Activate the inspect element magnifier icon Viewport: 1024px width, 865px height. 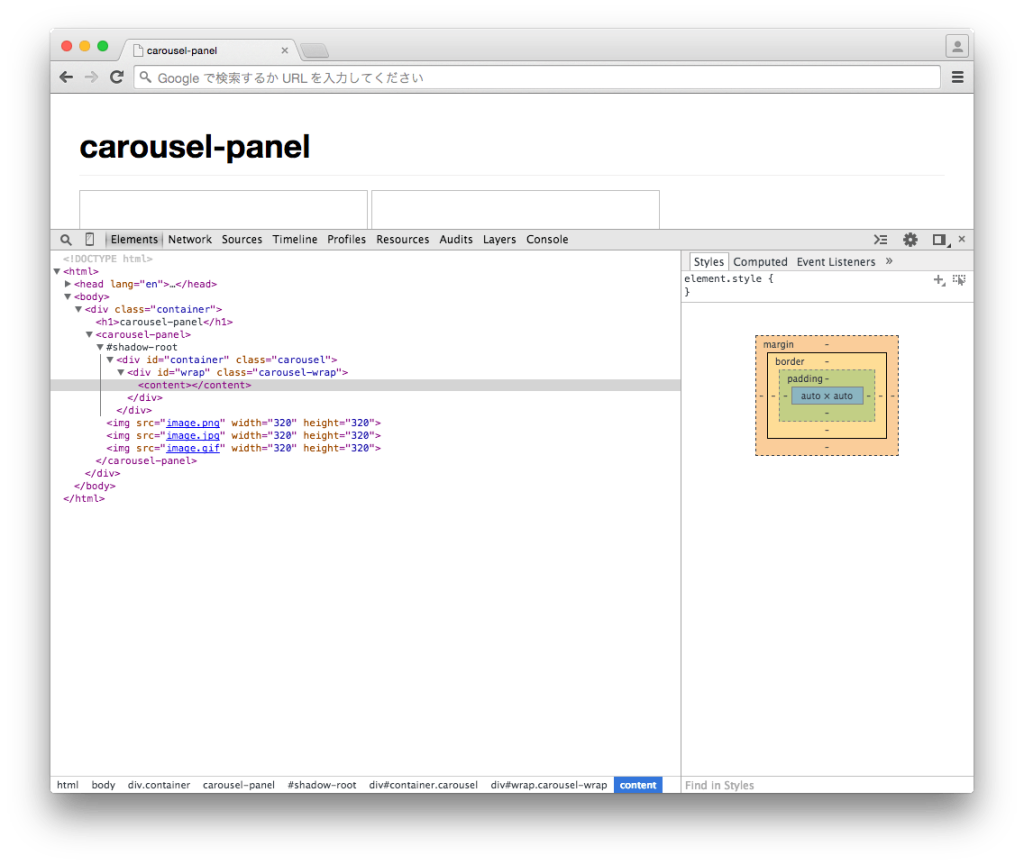point(66,239)
